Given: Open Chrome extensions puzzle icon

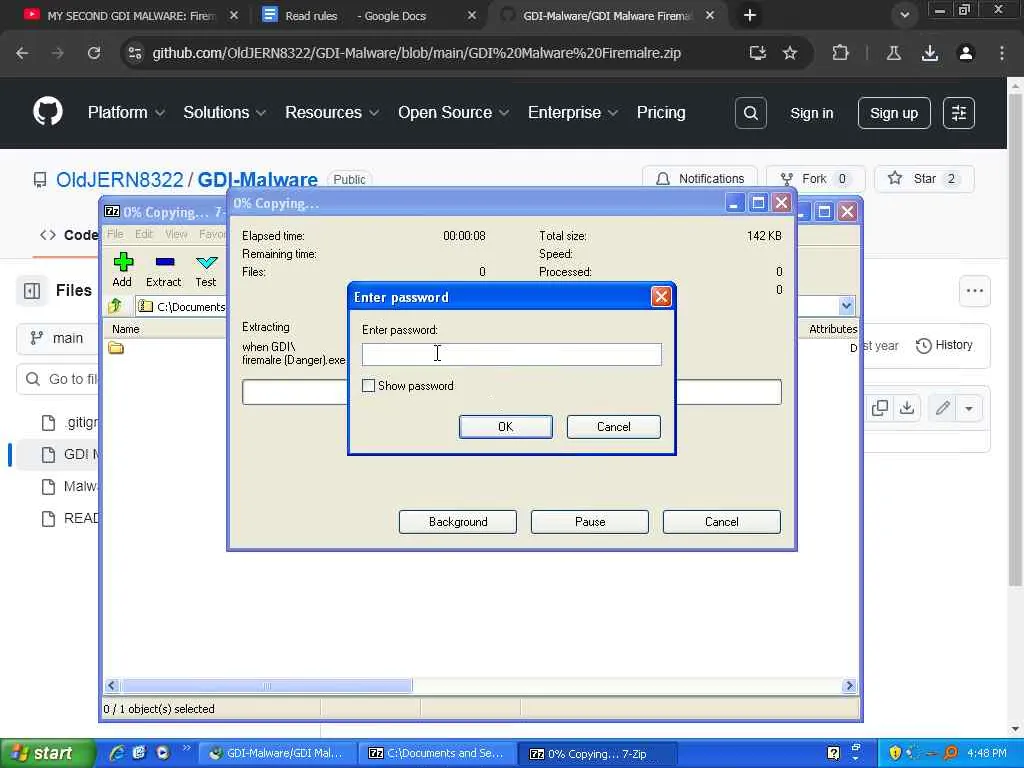Looking at the screenshot, I should click(x=840, y=53).
